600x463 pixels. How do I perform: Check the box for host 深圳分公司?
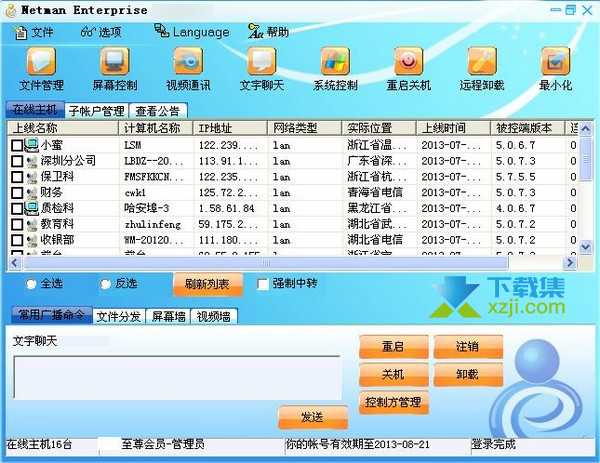[17, 161]
